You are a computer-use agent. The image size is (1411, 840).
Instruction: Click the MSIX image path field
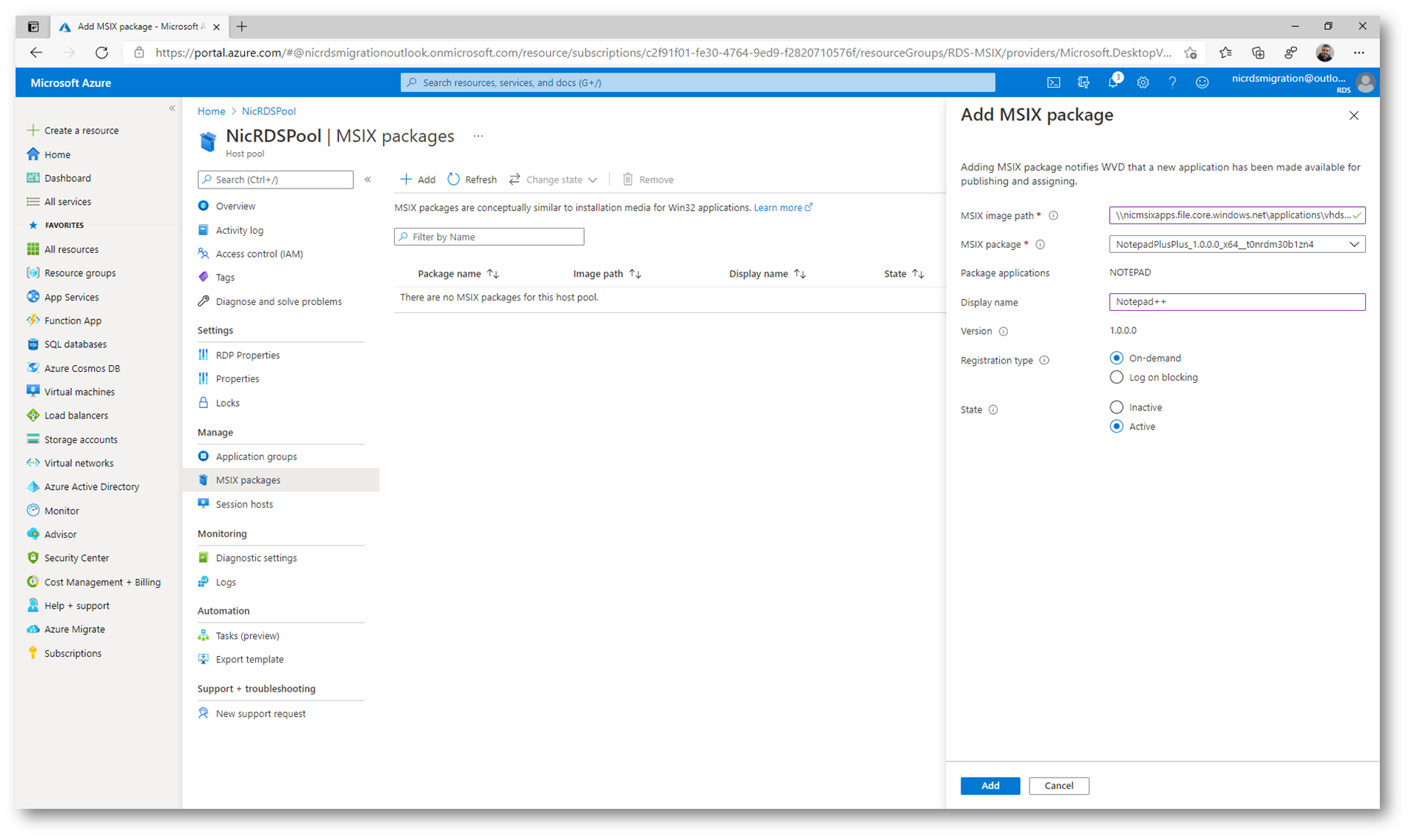(1237, 215)
